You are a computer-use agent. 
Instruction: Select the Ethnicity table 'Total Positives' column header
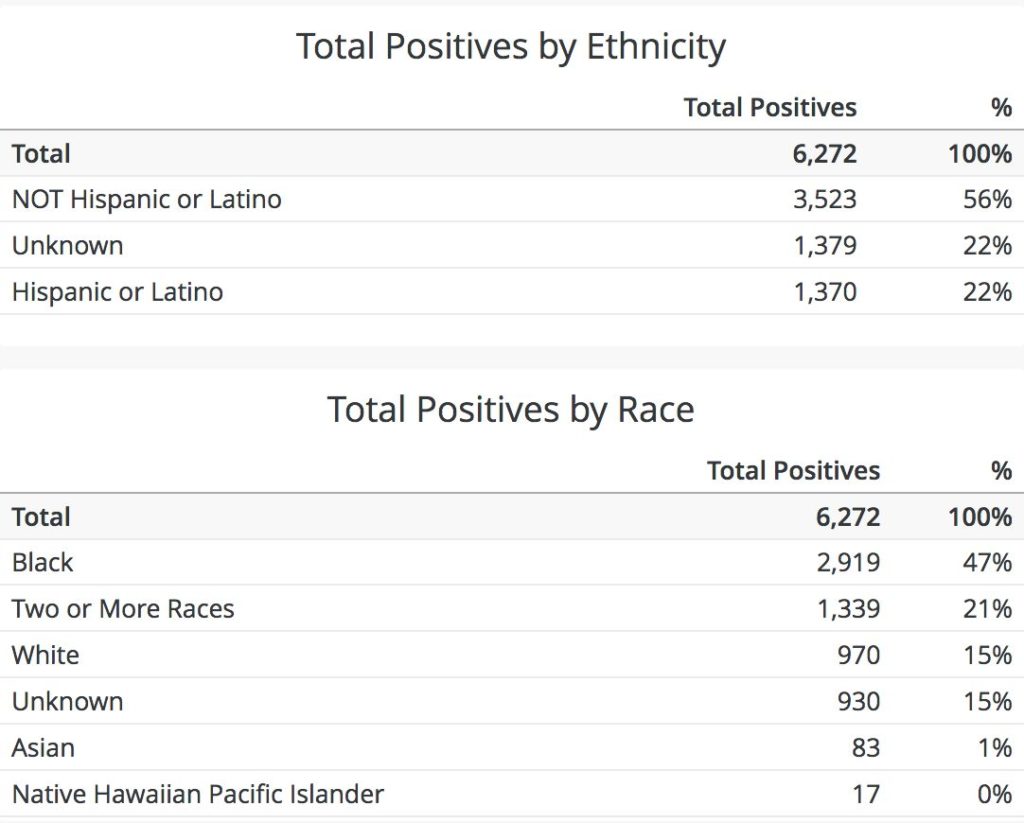click(x=770, y=107)
